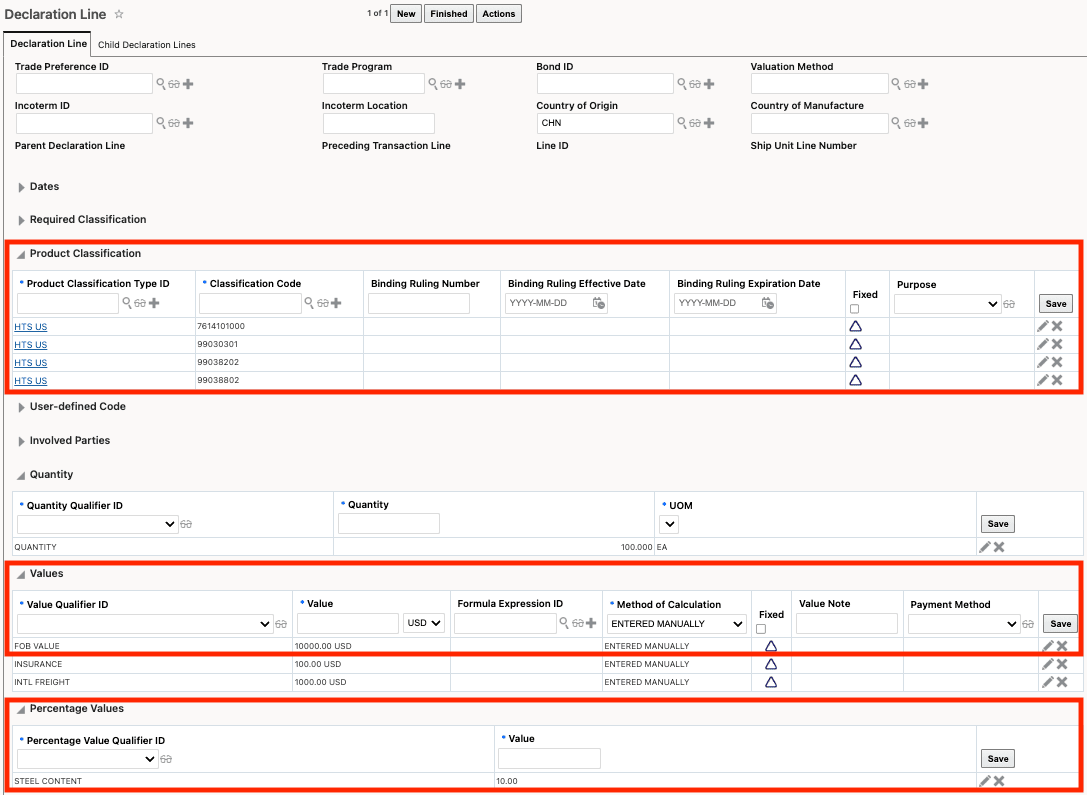Image resolution: width=1087 pixels, height=795 pixels.
Task: View Country of Origin details via glasses icon
Action: (695, 123)
